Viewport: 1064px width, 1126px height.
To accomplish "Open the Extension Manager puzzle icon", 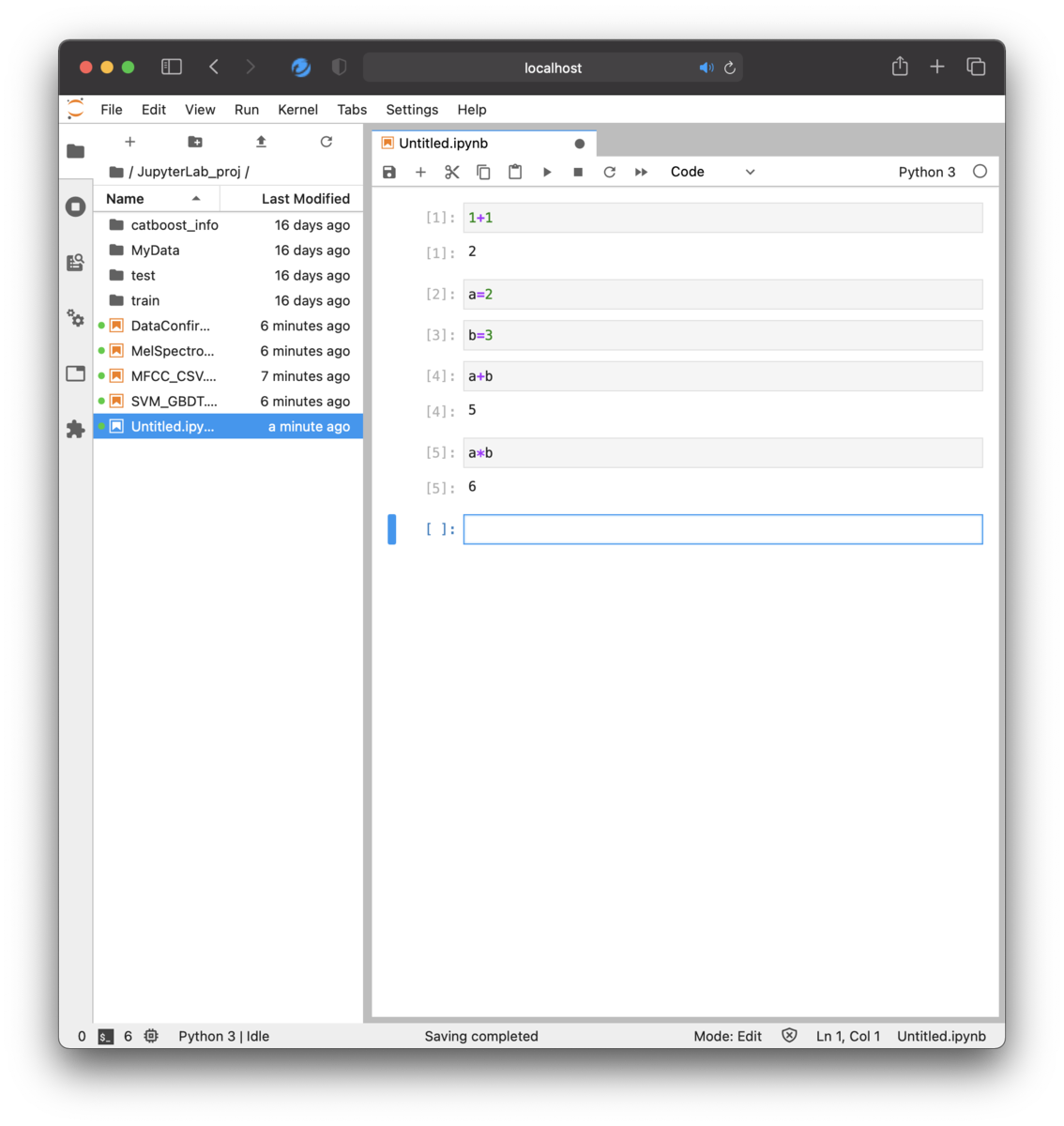I will click(76, 430).
